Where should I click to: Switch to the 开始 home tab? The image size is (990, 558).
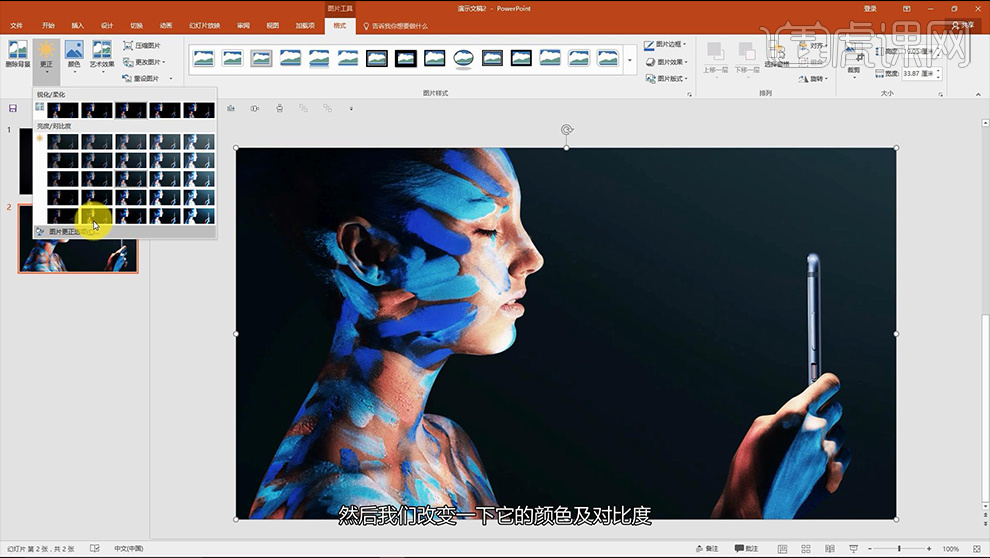coord(48,26)
